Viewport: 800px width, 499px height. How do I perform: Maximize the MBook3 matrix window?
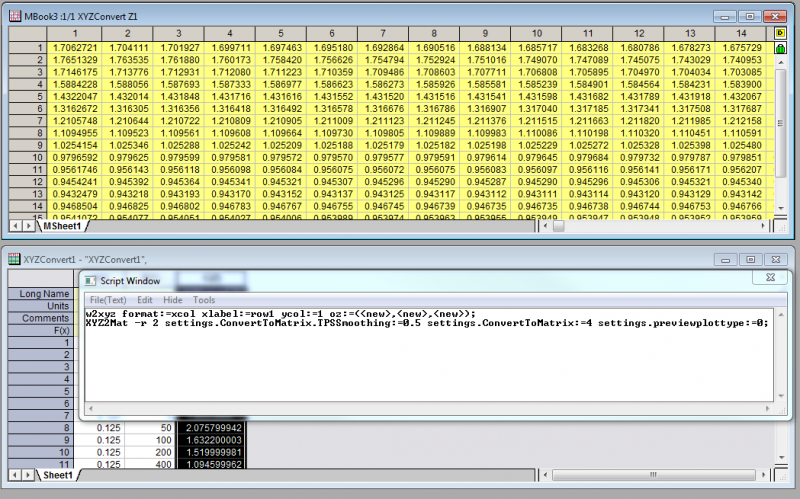[x=749, y=17]
